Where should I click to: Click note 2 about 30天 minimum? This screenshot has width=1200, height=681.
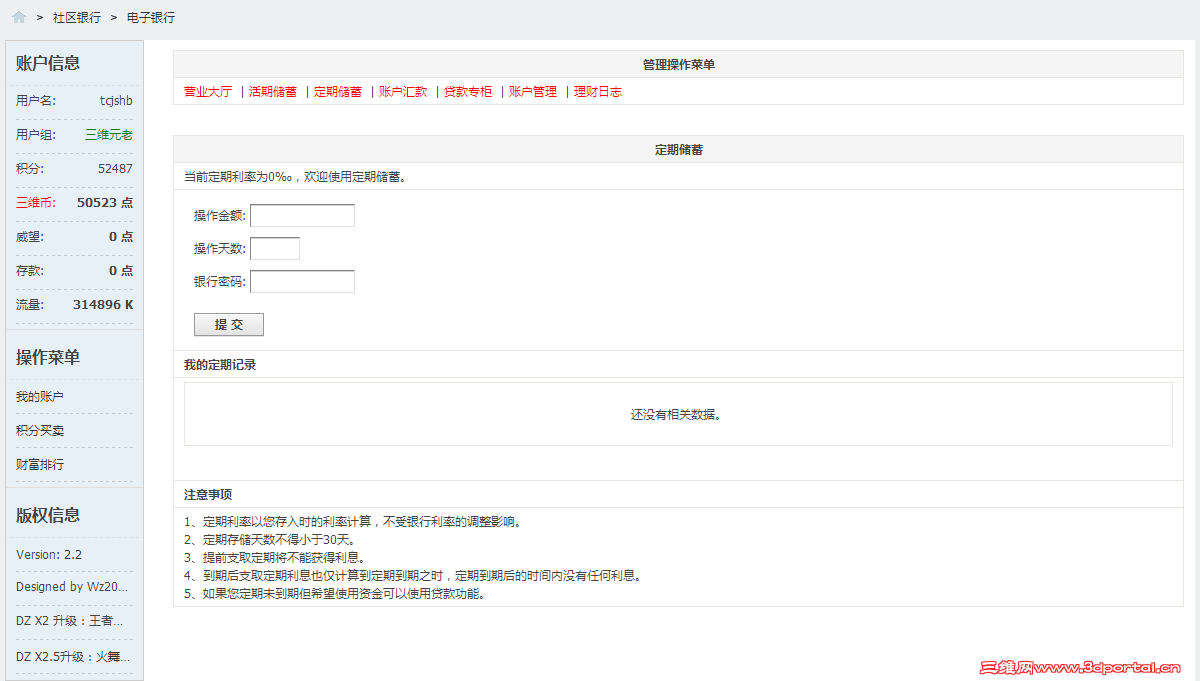point(270,540)
